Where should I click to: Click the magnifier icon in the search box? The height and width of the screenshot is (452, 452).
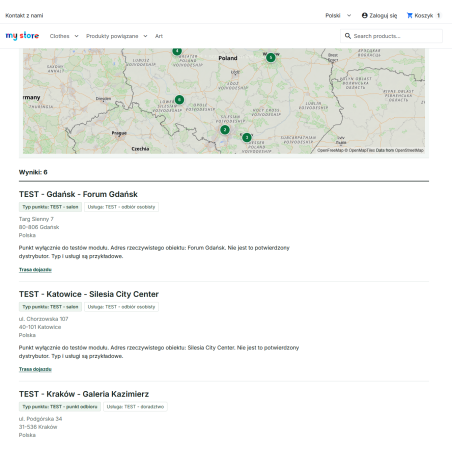point(348,36)
